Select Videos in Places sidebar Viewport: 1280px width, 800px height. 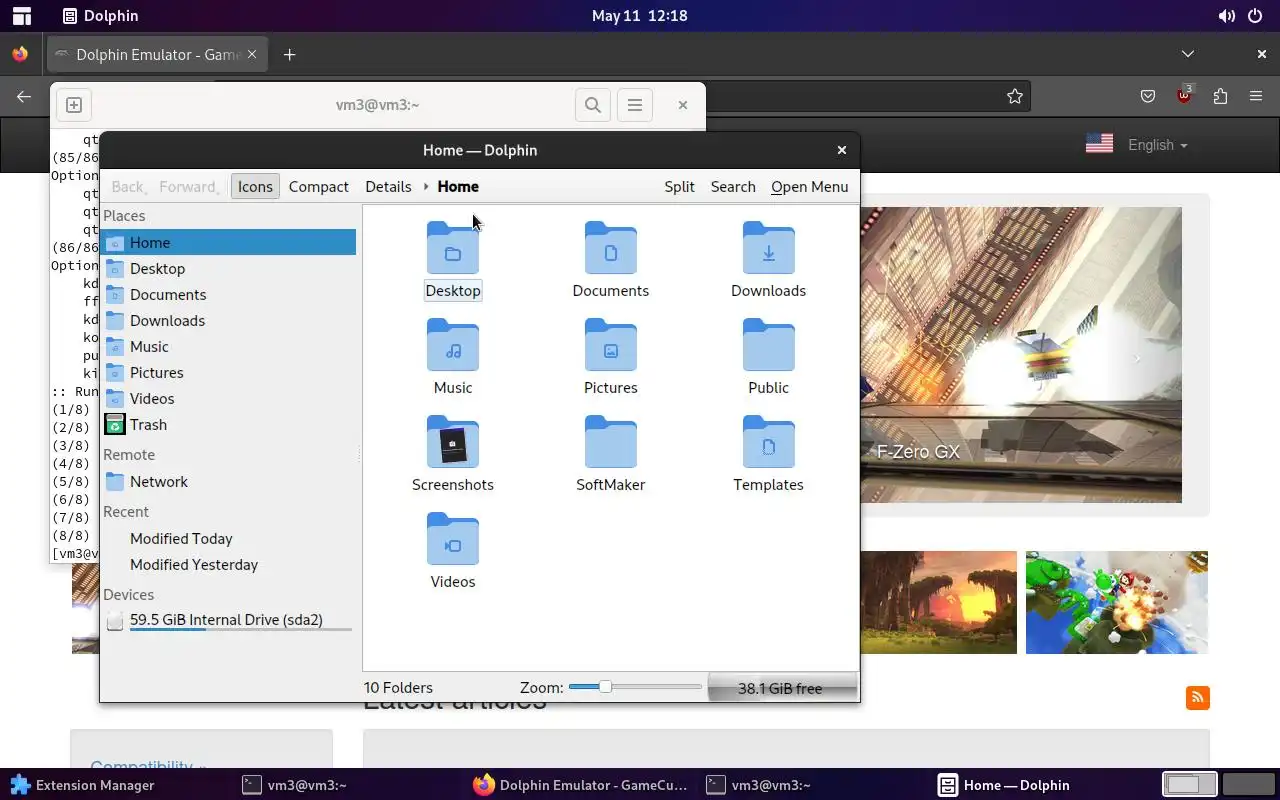tap(228, 398)
